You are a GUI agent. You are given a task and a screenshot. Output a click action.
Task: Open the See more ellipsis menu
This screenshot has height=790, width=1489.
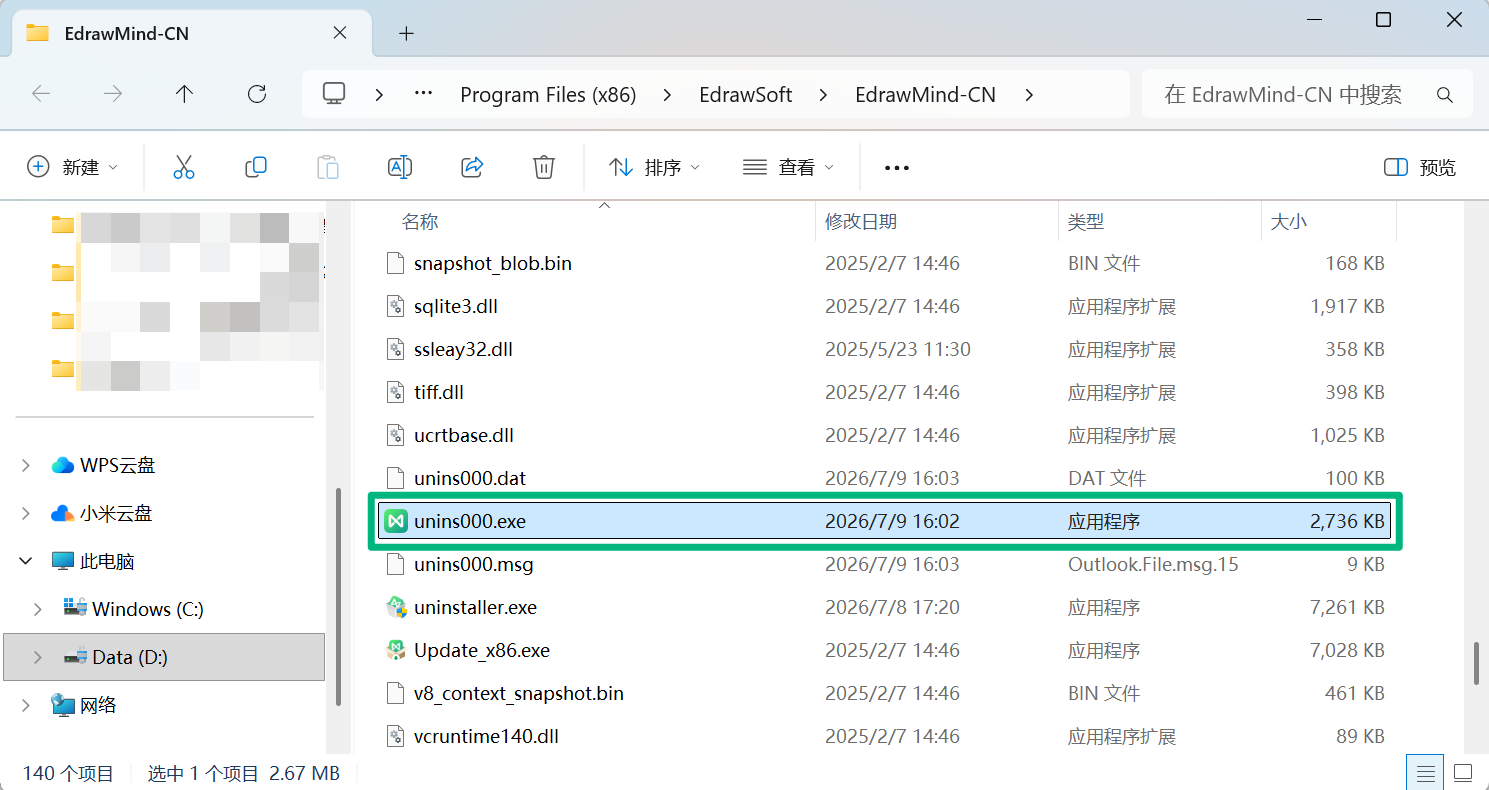click(x=897, y=168)
